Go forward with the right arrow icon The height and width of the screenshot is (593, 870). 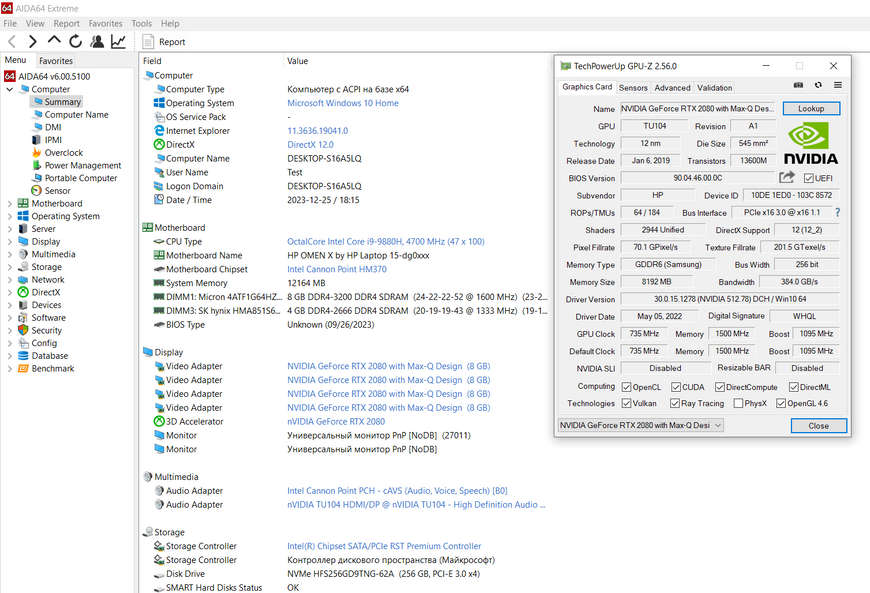33,42
